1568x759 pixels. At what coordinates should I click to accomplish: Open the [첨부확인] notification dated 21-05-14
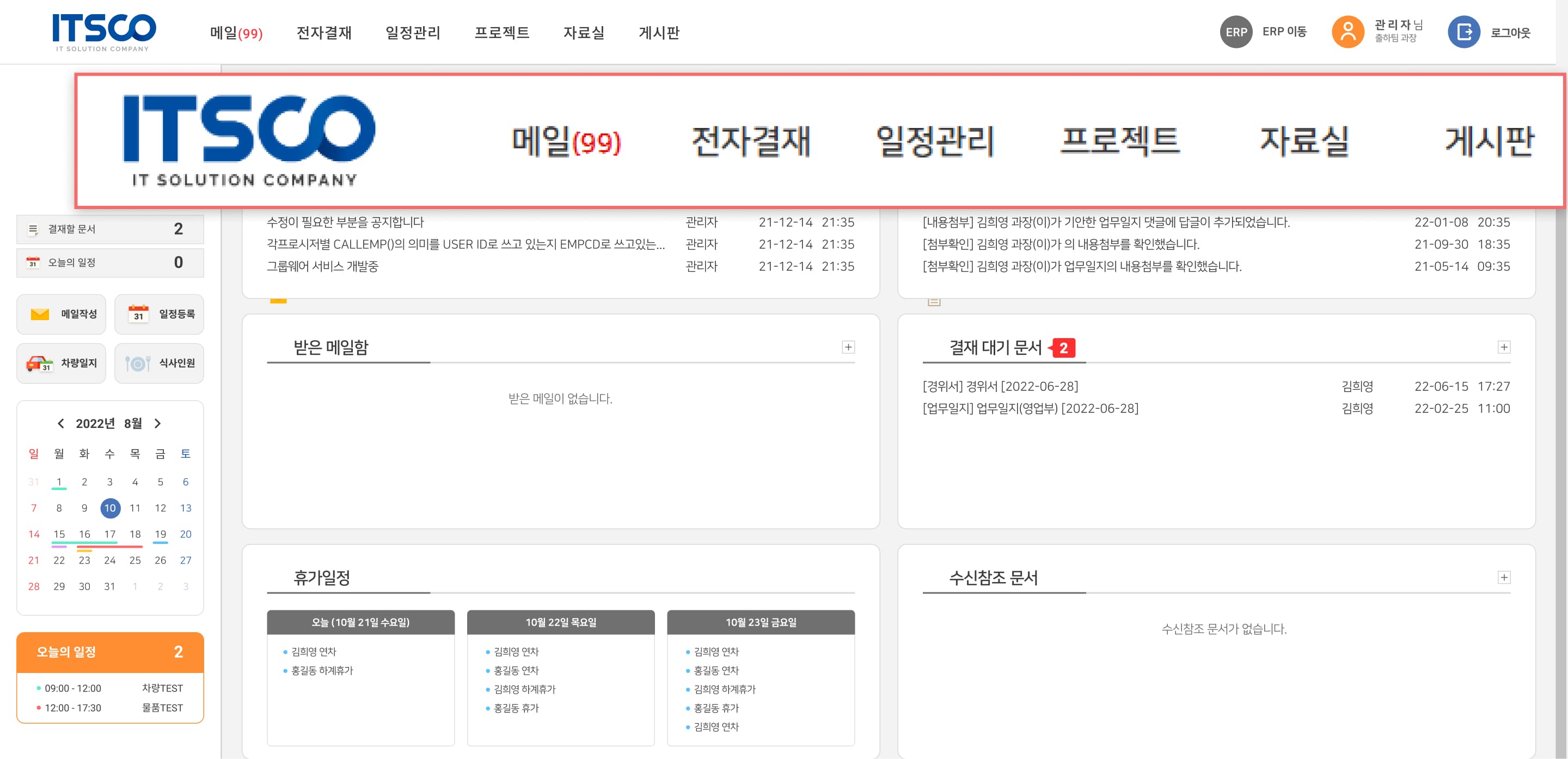[1082, 266]
